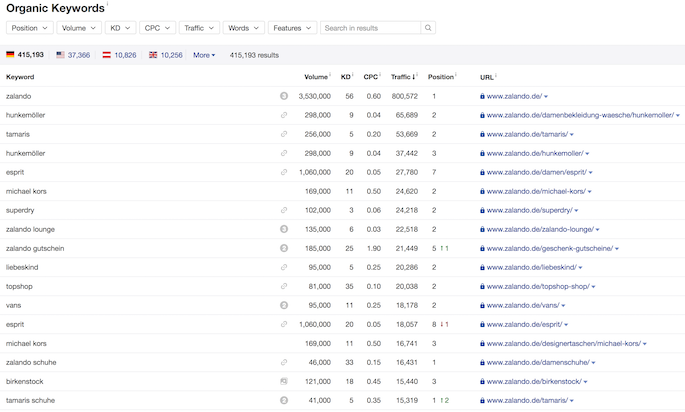Select the US flag country filter

(73, 55)
